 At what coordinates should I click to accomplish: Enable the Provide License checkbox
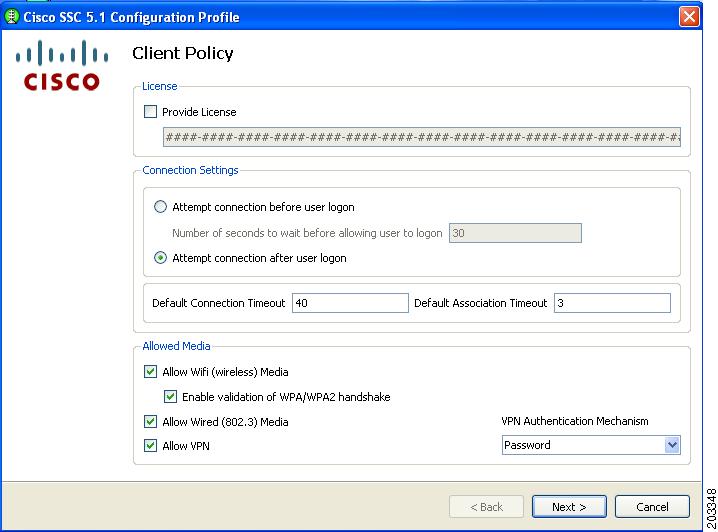(x=151, y=112)
